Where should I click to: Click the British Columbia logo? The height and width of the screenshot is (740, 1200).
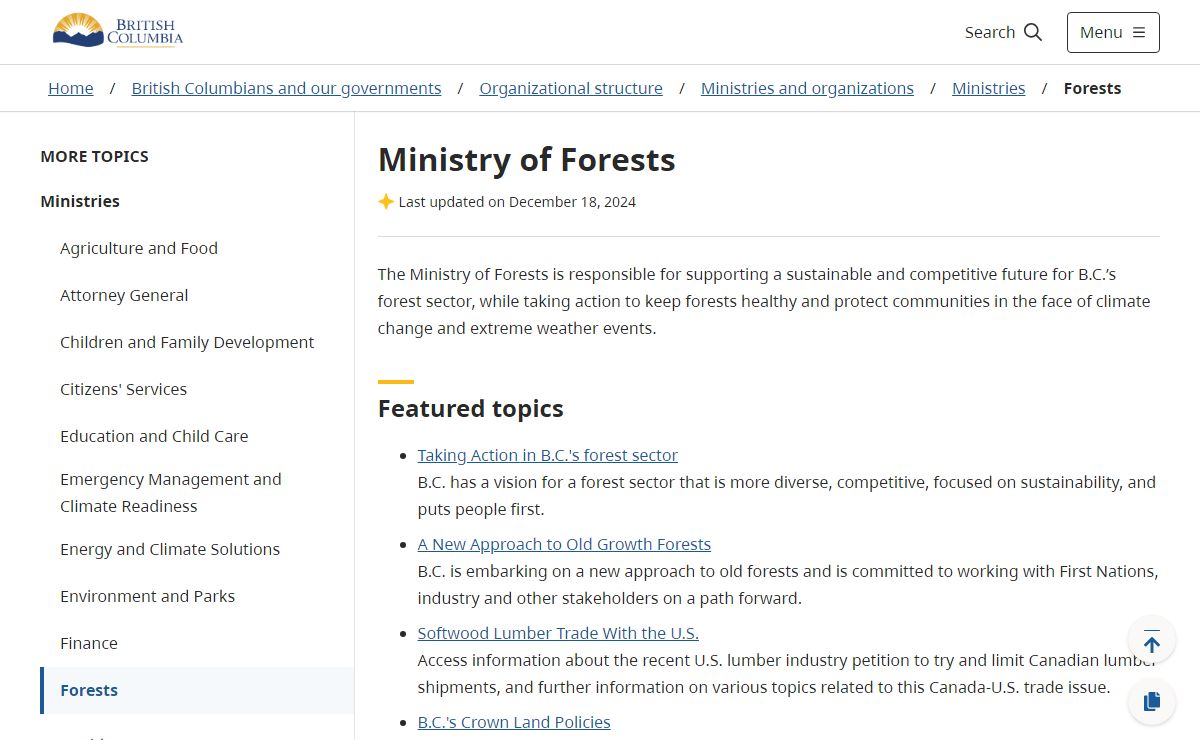[x=118, y=31]
